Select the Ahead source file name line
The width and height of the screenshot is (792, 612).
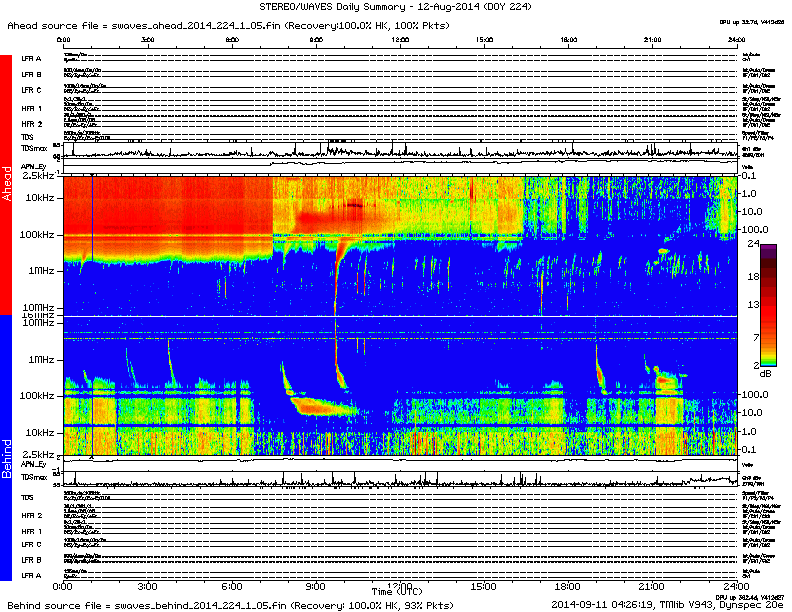coord(228,25)
